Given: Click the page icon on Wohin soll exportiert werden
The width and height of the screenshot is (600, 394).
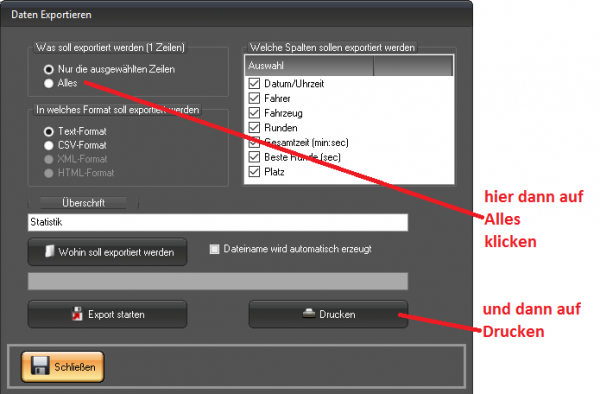Looking at the screenshot, I should [49, 252].
